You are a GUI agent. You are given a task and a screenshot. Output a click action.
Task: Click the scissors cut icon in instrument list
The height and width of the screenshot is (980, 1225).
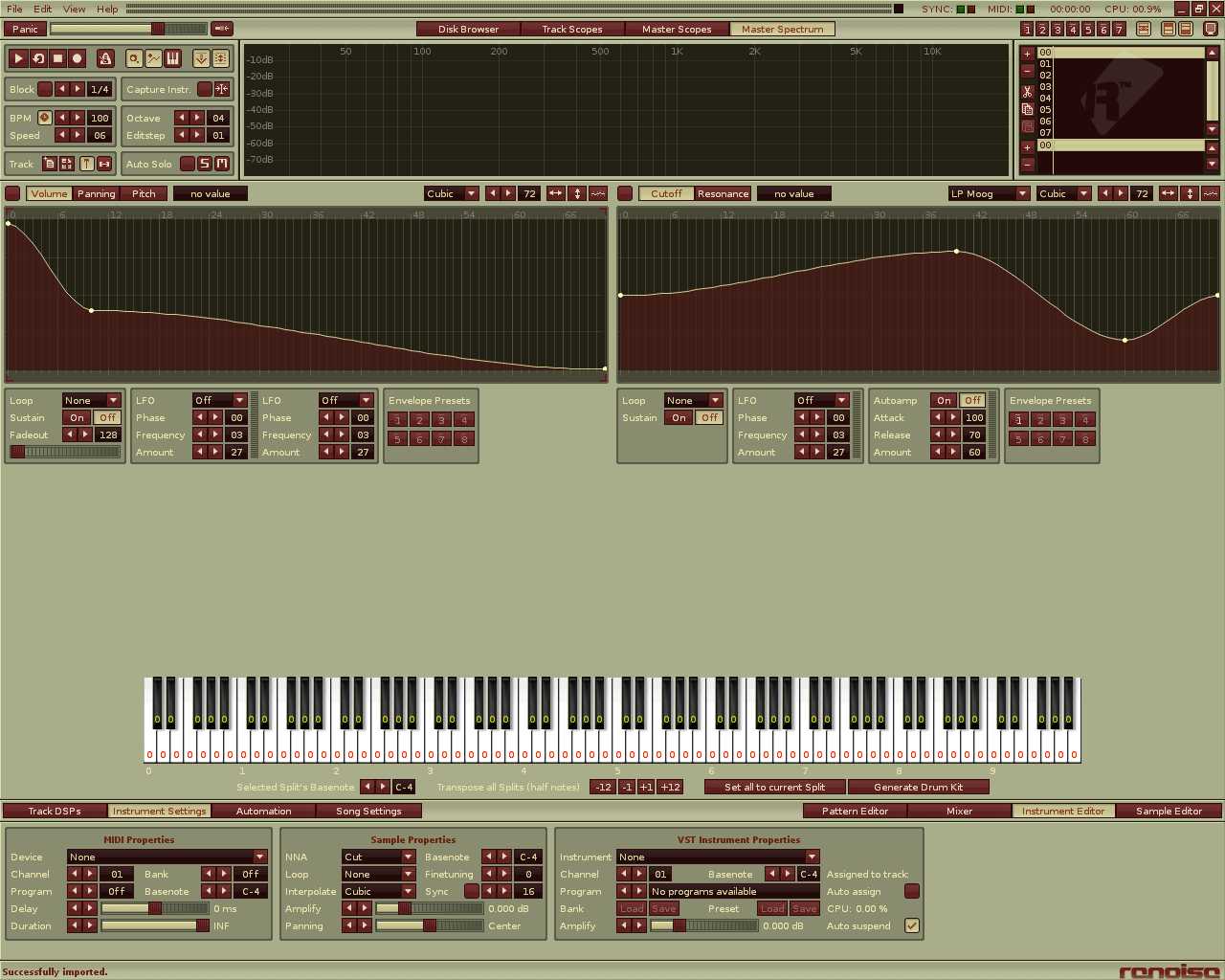point(1027,92)
